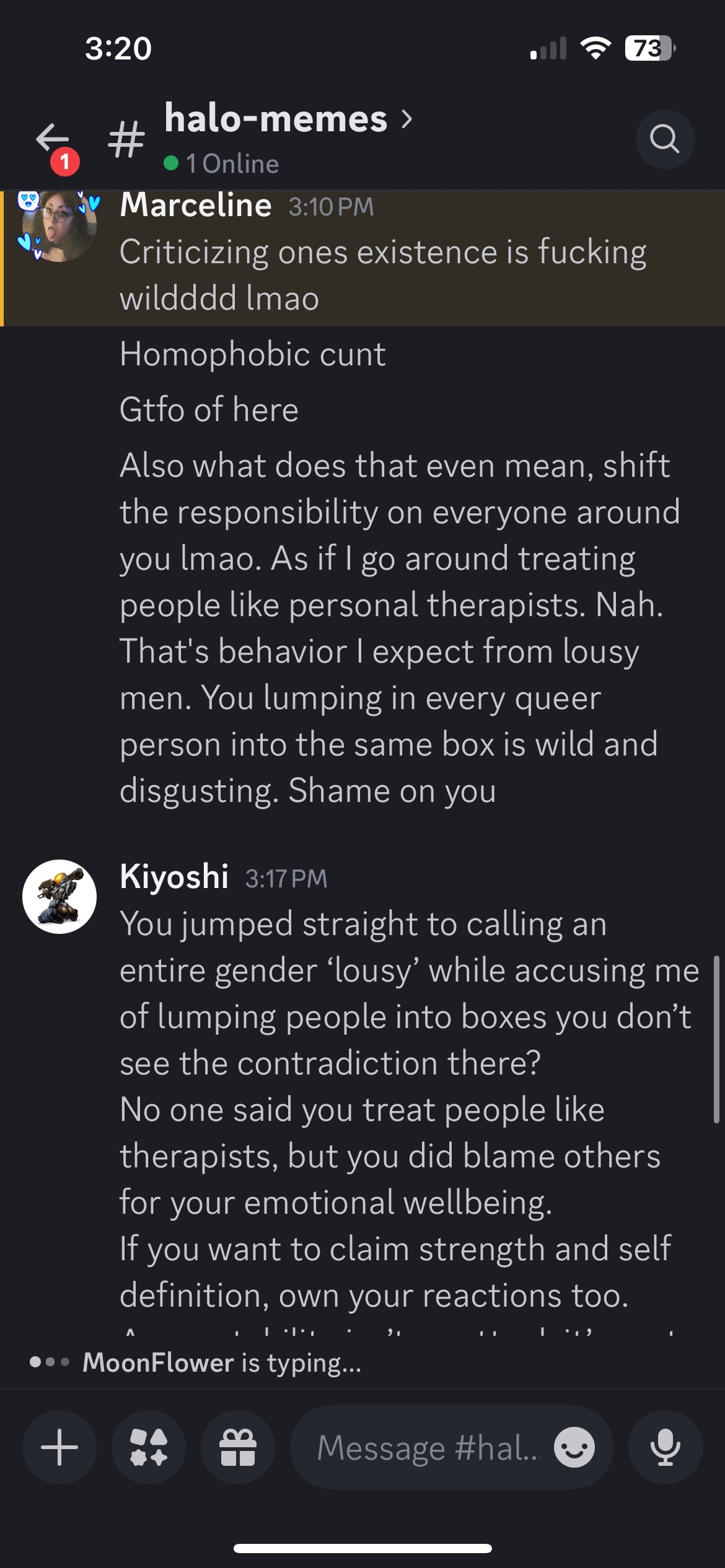
Task: Open halo-memes channel title
Action: click(x=276, y=118)
